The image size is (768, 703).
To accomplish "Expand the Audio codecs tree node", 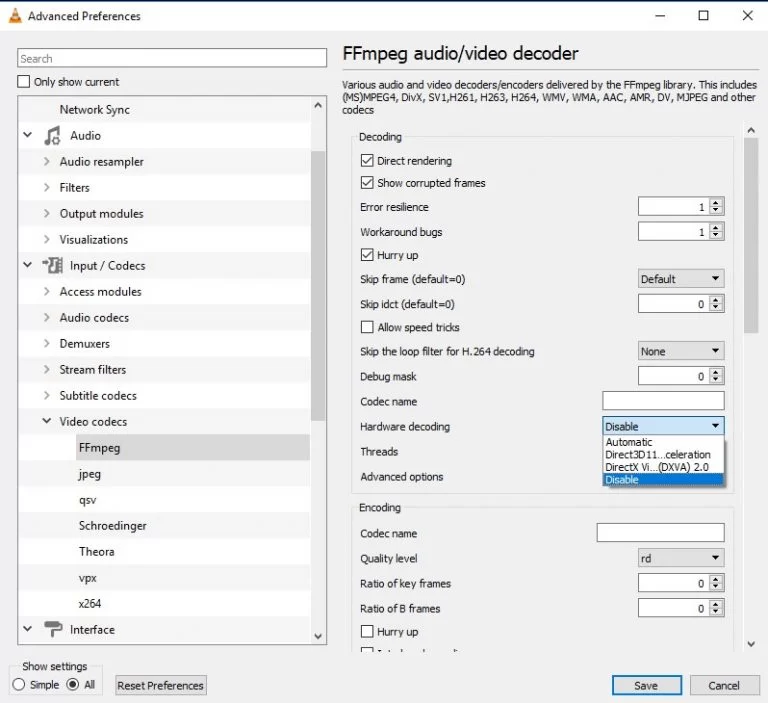I will point(46,318).
